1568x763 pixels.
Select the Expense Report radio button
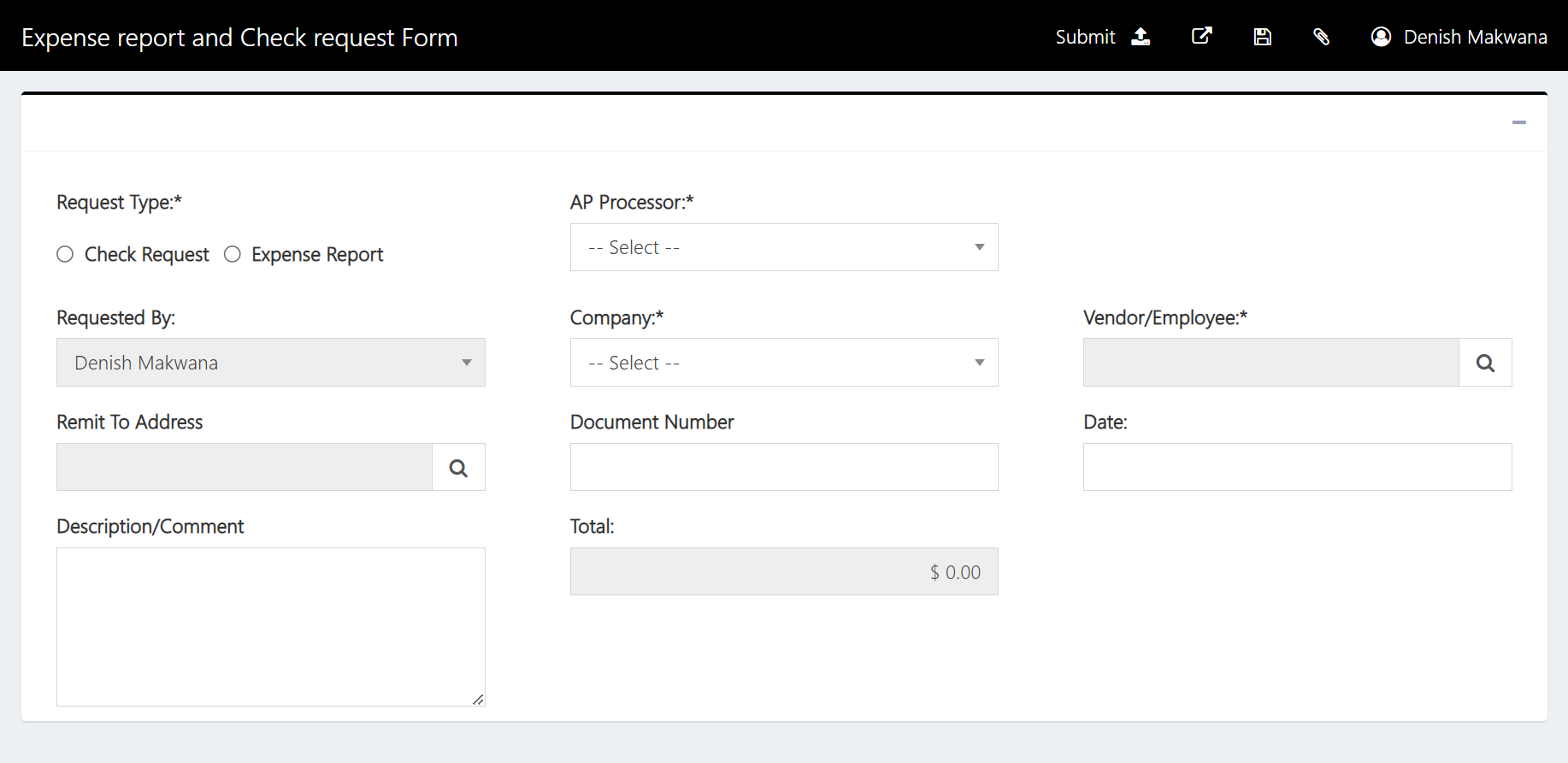coord(233,254)
